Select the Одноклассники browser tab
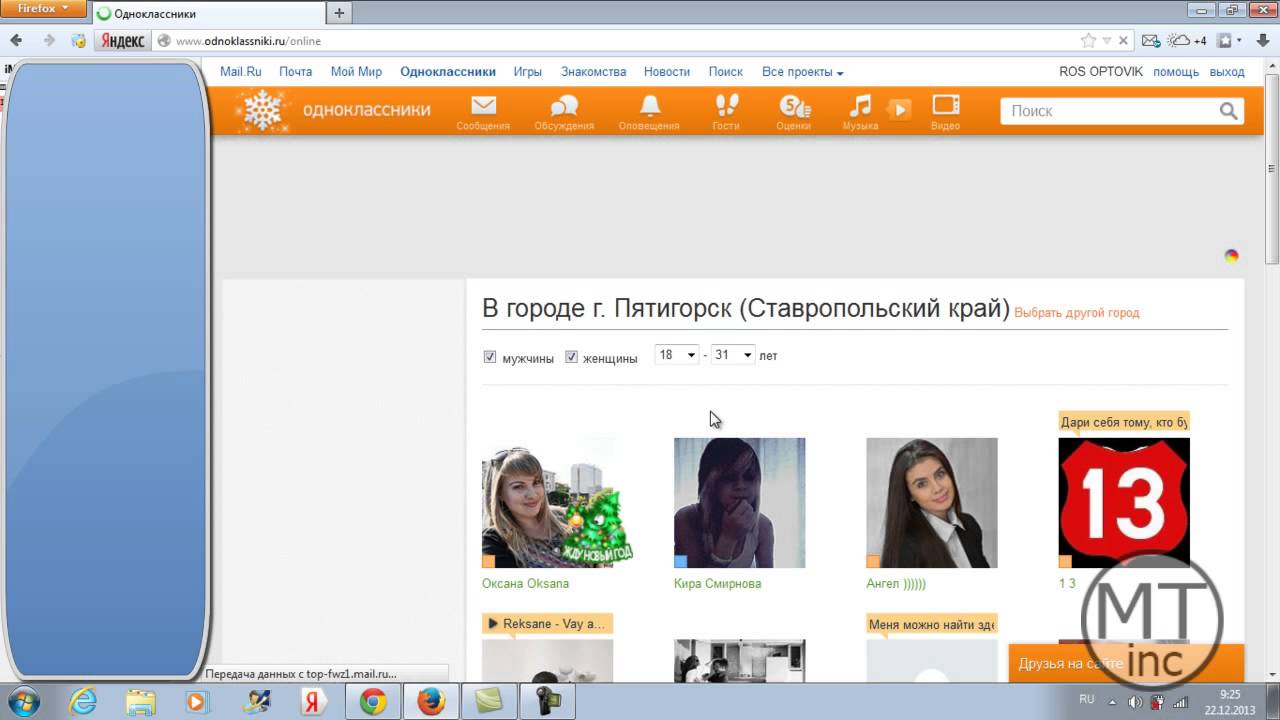The image size is (1280, 720). pos(207,14)
